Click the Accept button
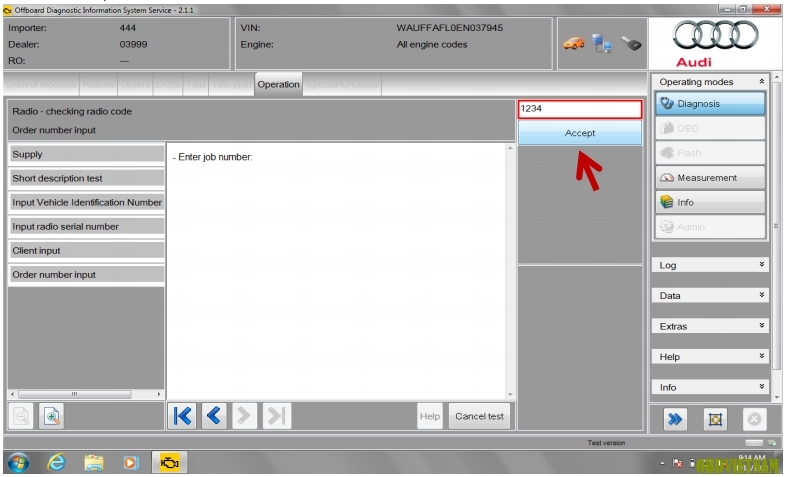 point(579,133)
